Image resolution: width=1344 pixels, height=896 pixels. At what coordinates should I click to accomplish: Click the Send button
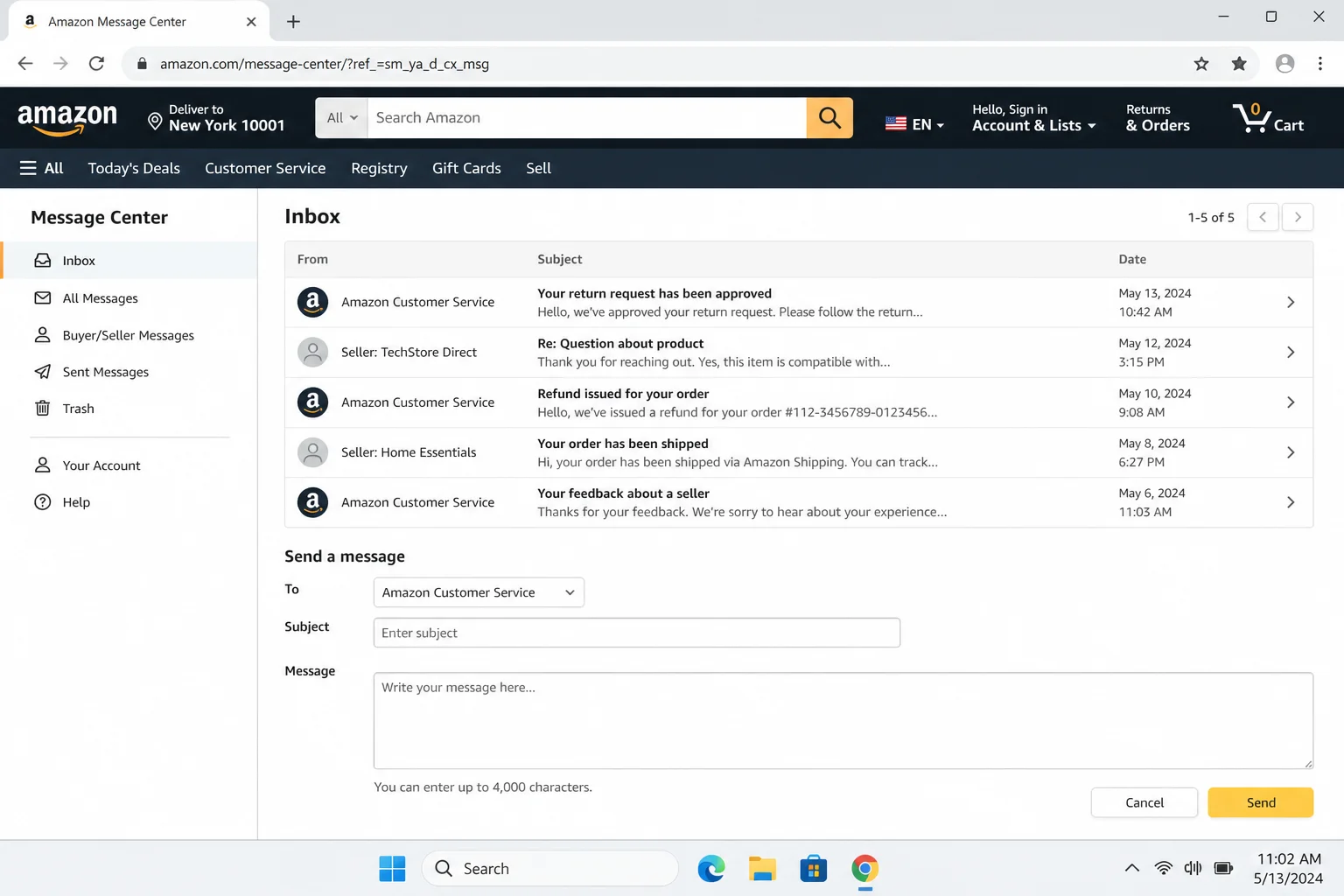click(1261, 802)
